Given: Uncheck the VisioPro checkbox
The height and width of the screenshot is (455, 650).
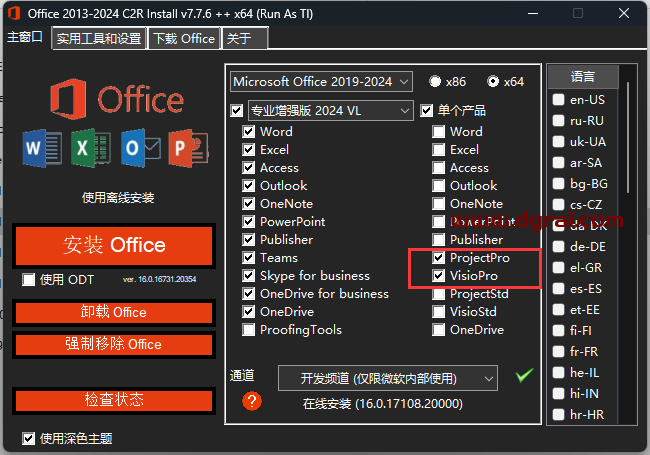Looking at the screenshot, I should pyautogui.click(x=438, y=276).
